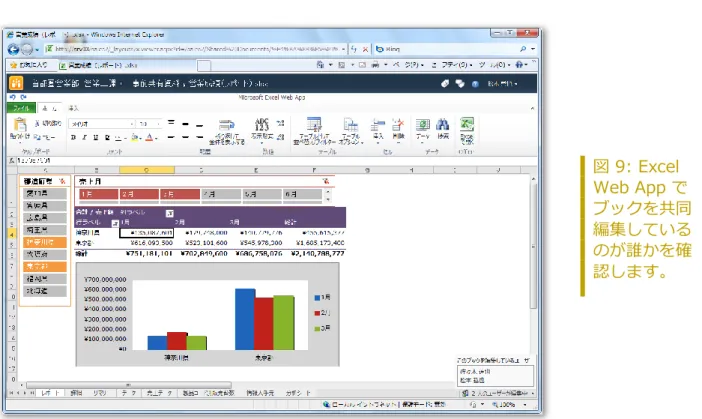Click the horizontal sheet scrollbar

tap(129, 385)
